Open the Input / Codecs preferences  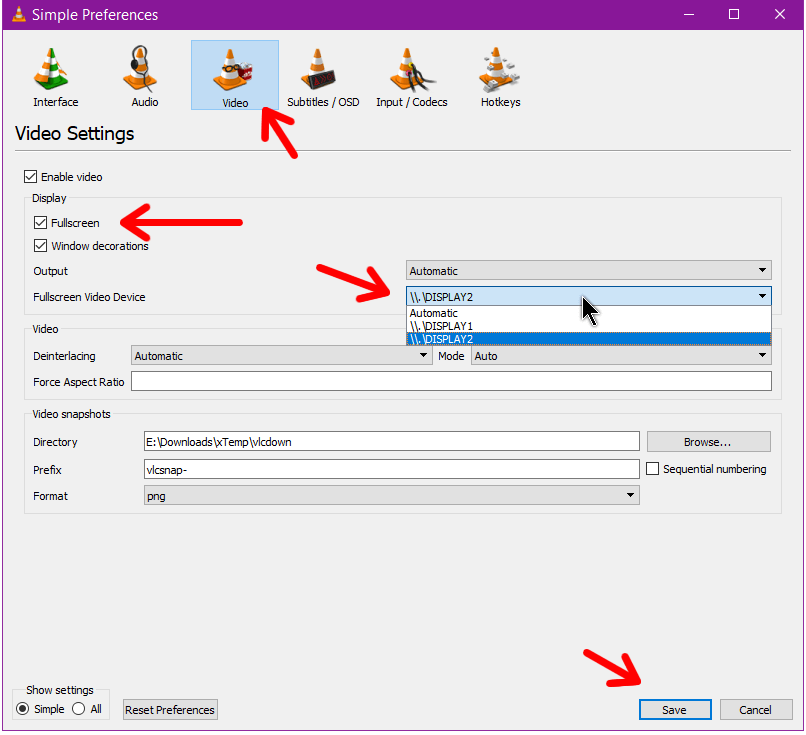(412, 76)
